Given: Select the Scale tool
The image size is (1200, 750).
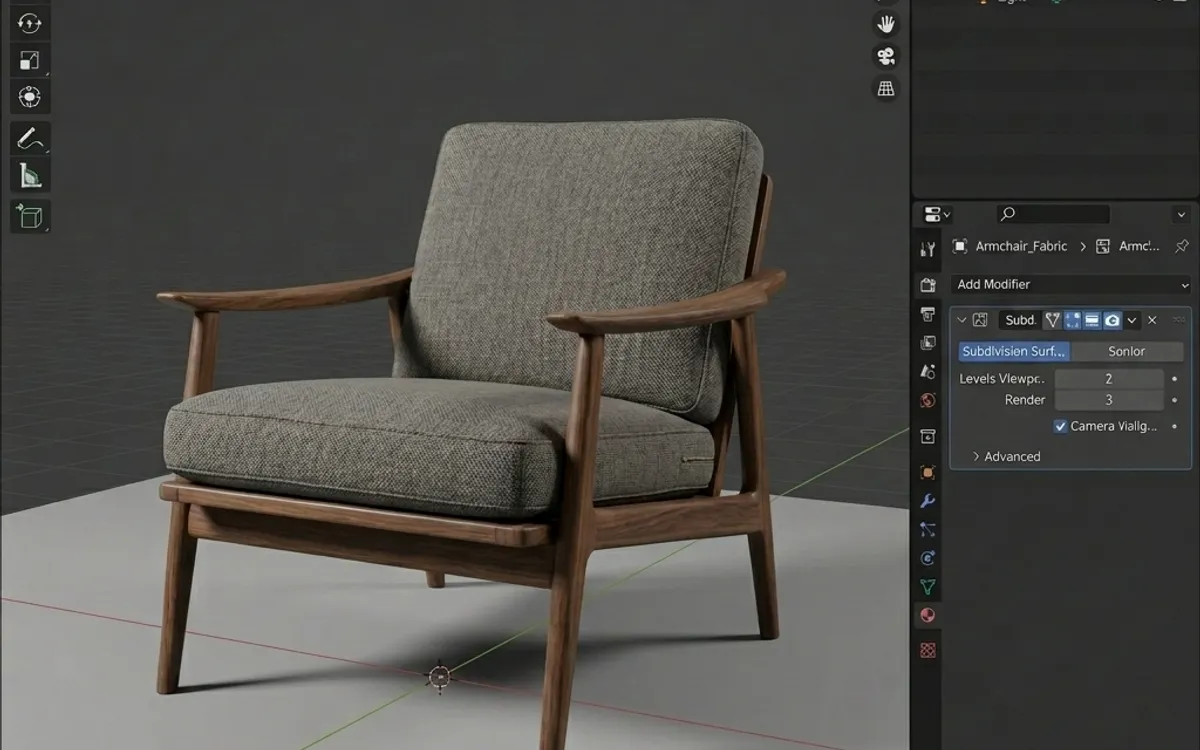Looking at the screenshot, I should pos(30,60).
